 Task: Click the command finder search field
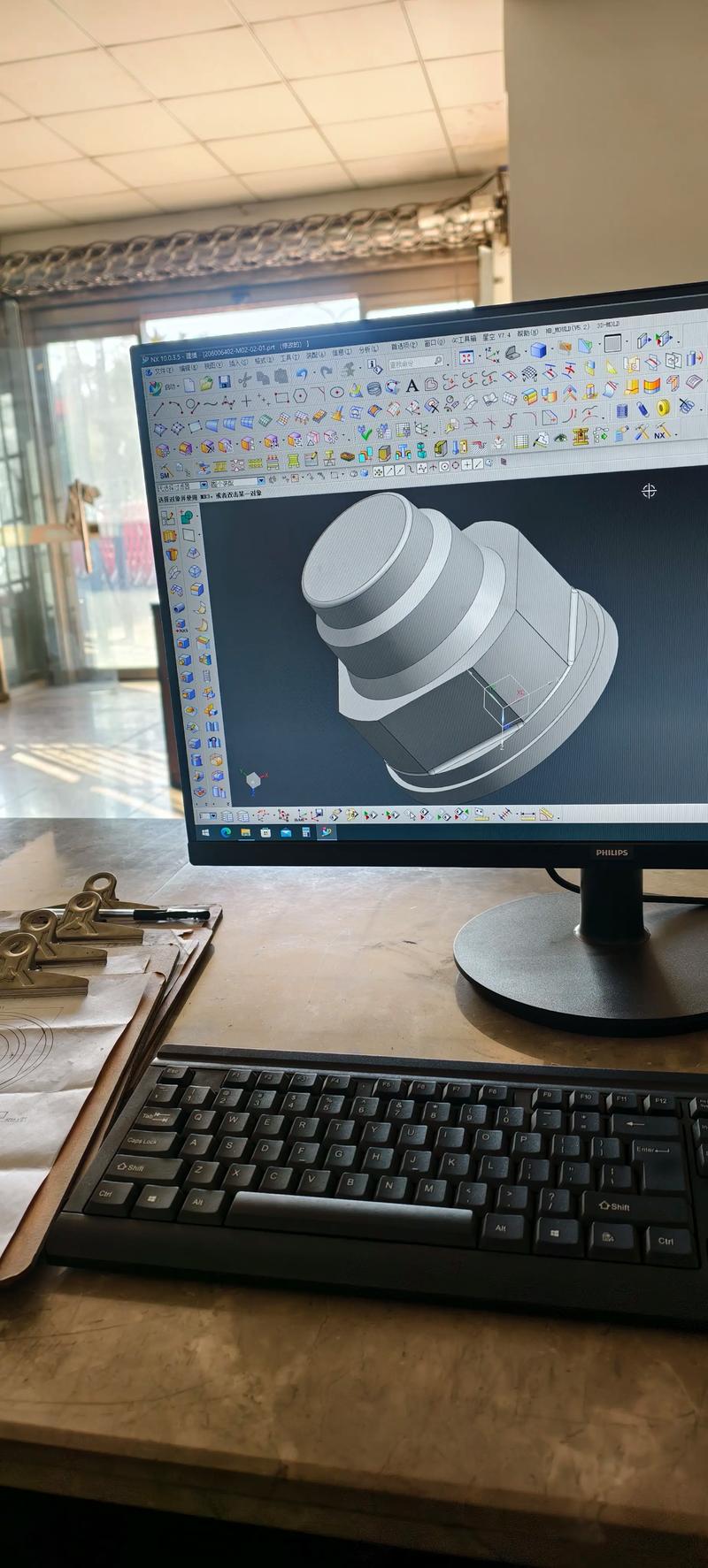(415, 362)
